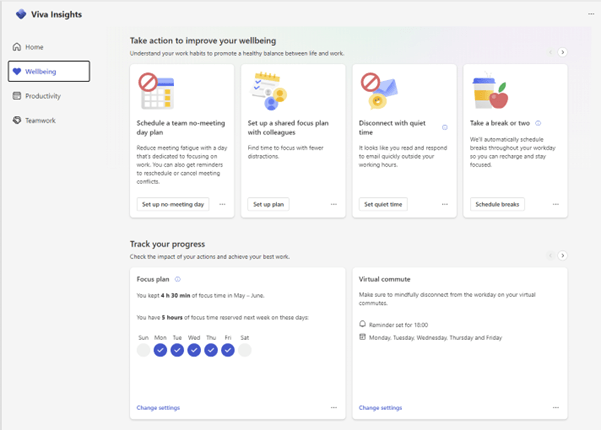The height and width of the screenshot is (430, 601).
Task: Click the shared focus plan illustration
Action: (x=268, y=91)
